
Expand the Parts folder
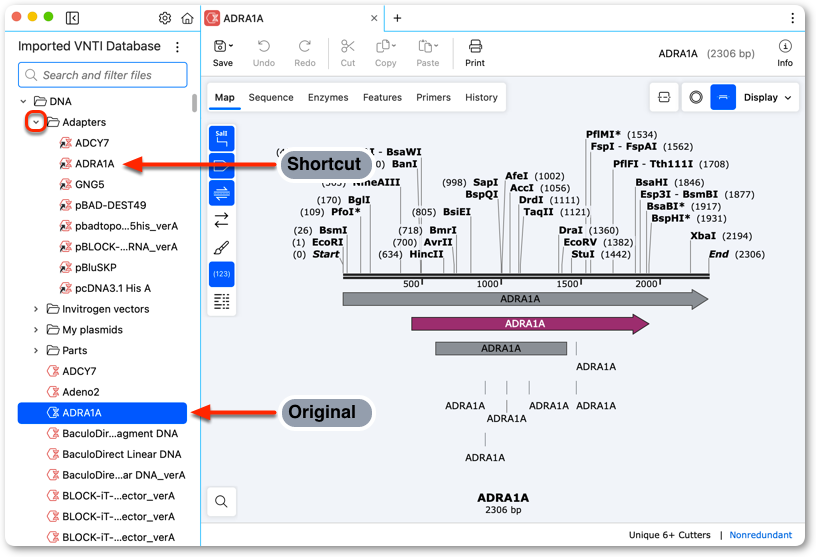tap(35, 351)
